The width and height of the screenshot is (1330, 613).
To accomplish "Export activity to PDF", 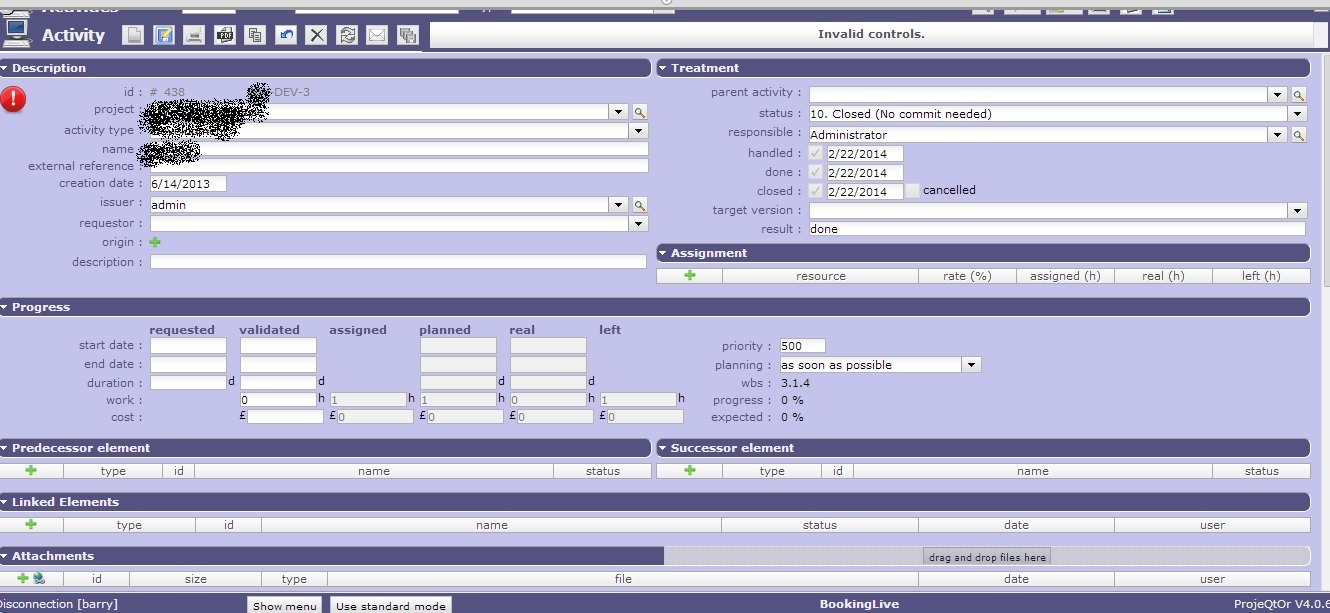I will [225, 35].
